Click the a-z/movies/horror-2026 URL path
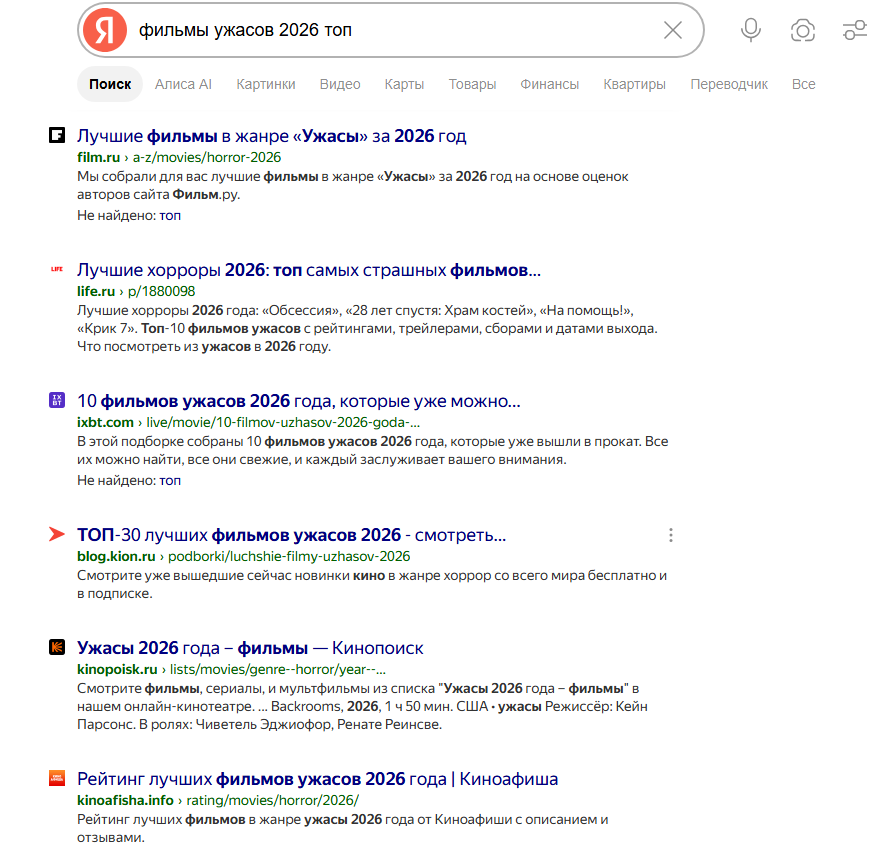 [x=207, y=158]
